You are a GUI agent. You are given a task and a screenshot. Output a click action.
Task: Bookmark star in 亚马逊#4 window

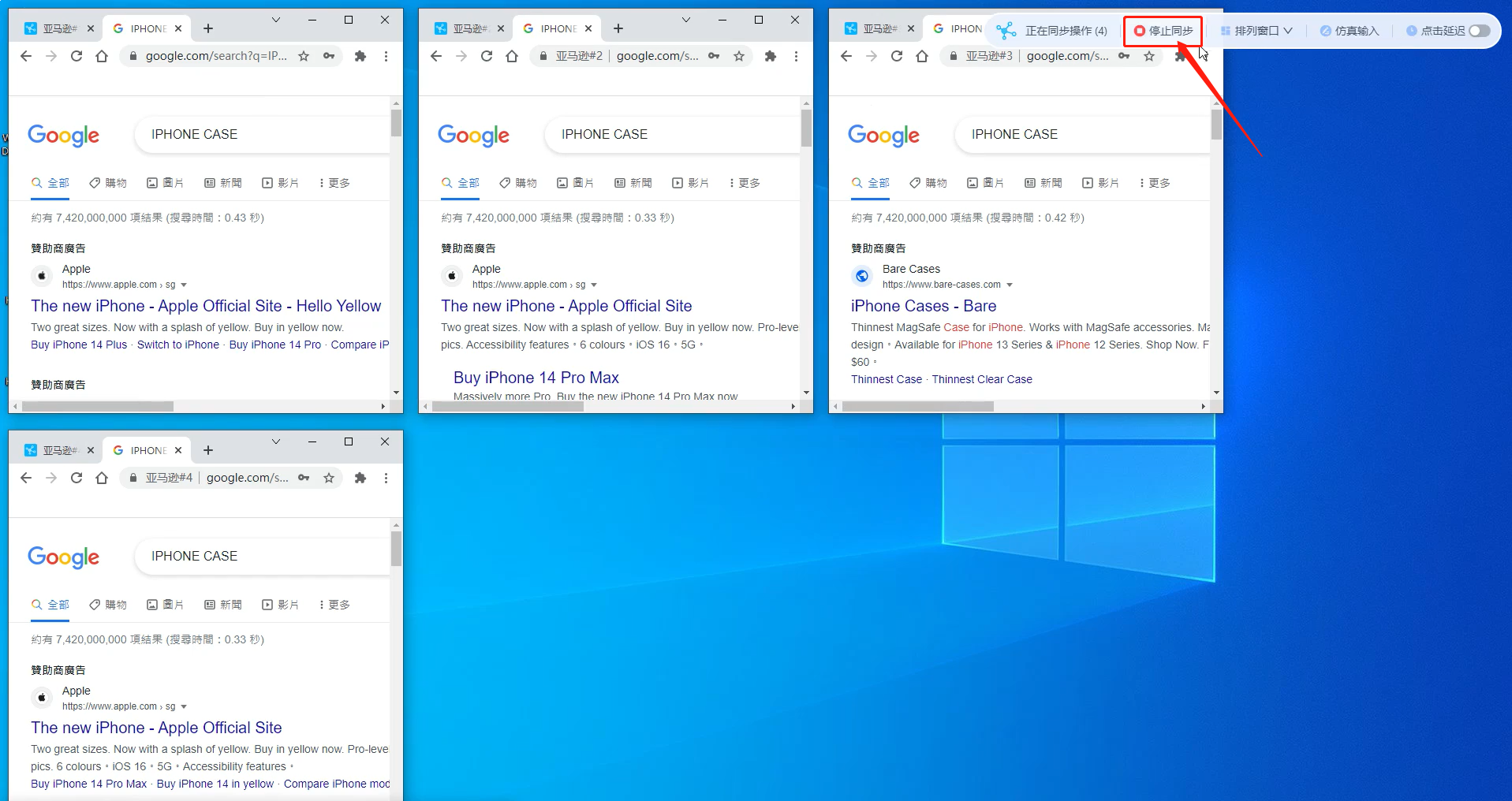[x=329, y=478]
